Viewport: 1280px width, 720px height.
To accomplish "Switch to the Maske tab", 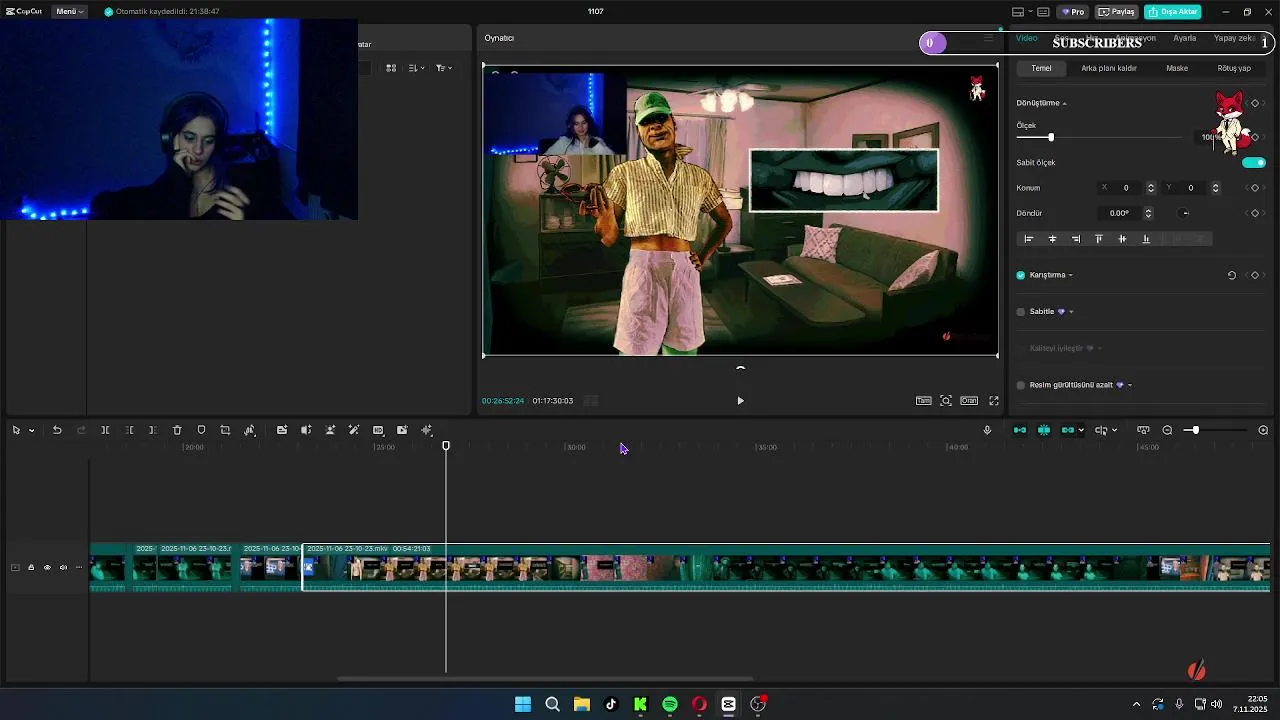I will (x=1177, y=68).
